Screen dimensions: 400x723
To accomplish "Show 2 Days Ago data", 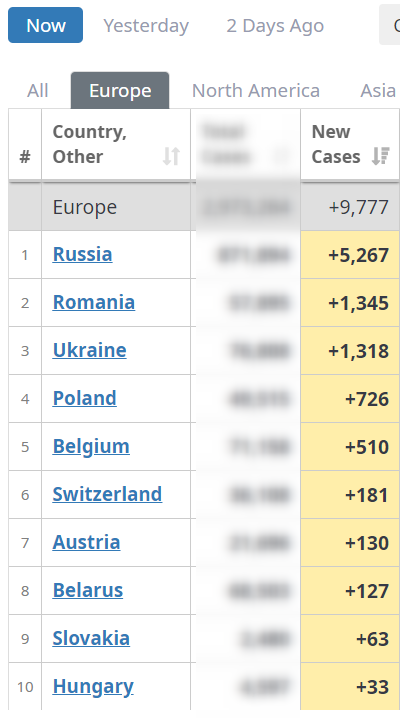I will pos(275,25).
